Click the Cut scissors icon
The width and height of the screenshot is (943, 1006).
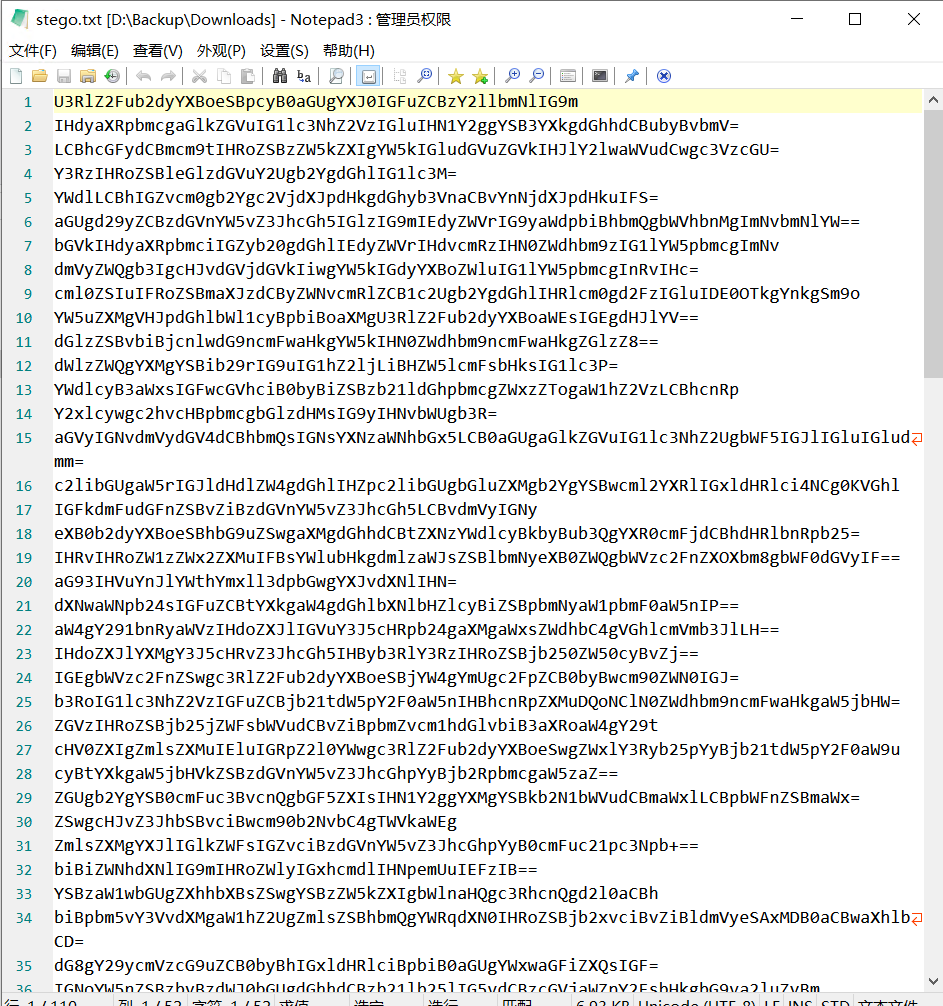coord(198,75)
